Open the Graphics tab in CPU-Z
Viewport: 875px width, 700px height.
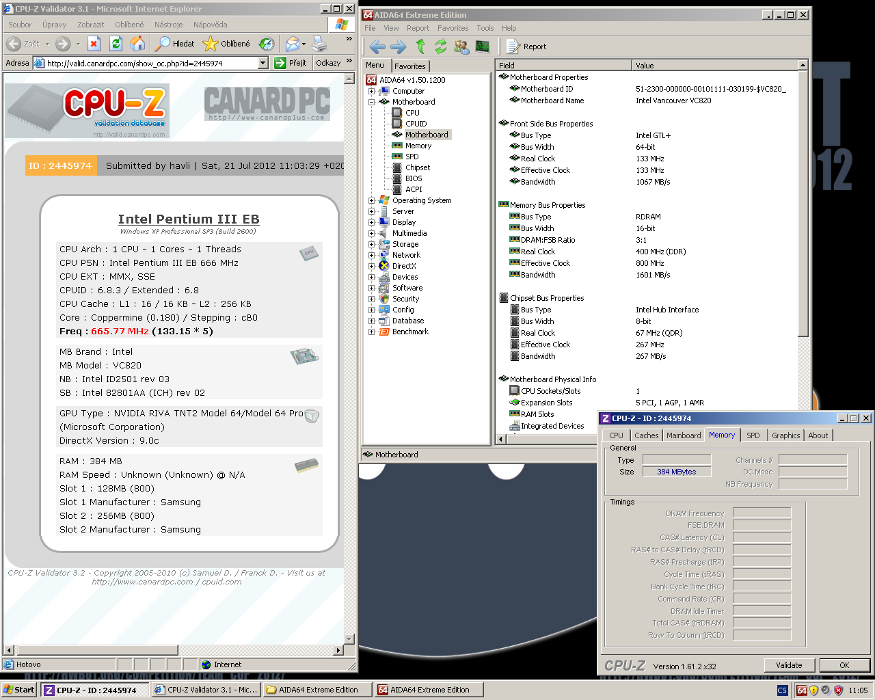click(786, 435)
